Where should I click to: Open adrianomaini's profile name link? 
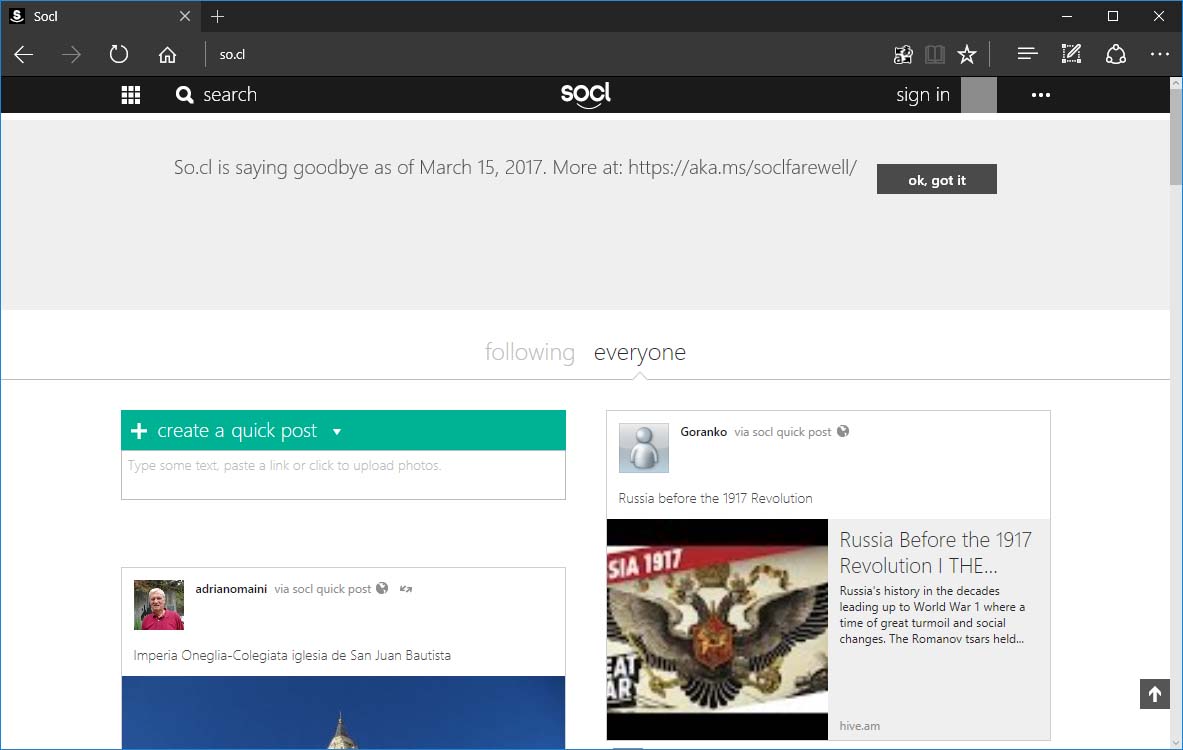click(x=231, y=589)
